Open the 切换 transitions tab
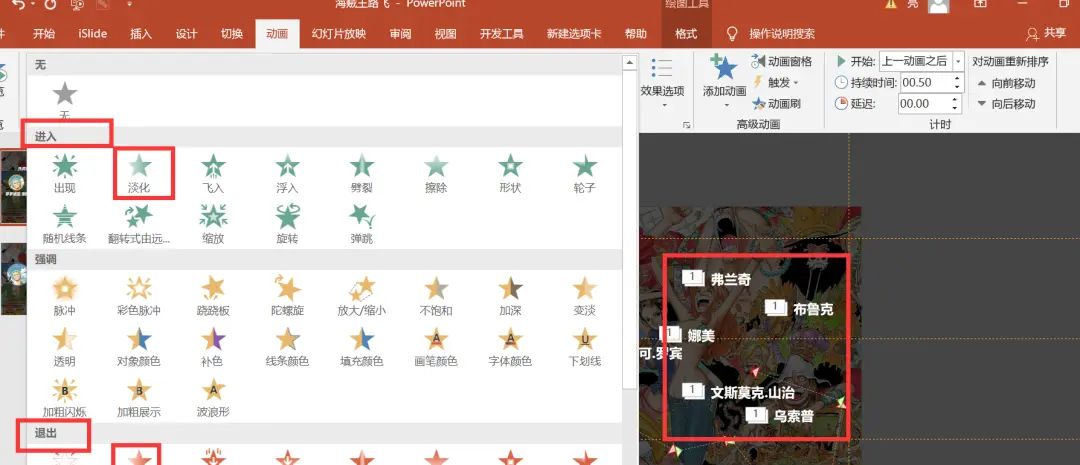This screenshot has width=1080, height=465. (x=231, y=34)
